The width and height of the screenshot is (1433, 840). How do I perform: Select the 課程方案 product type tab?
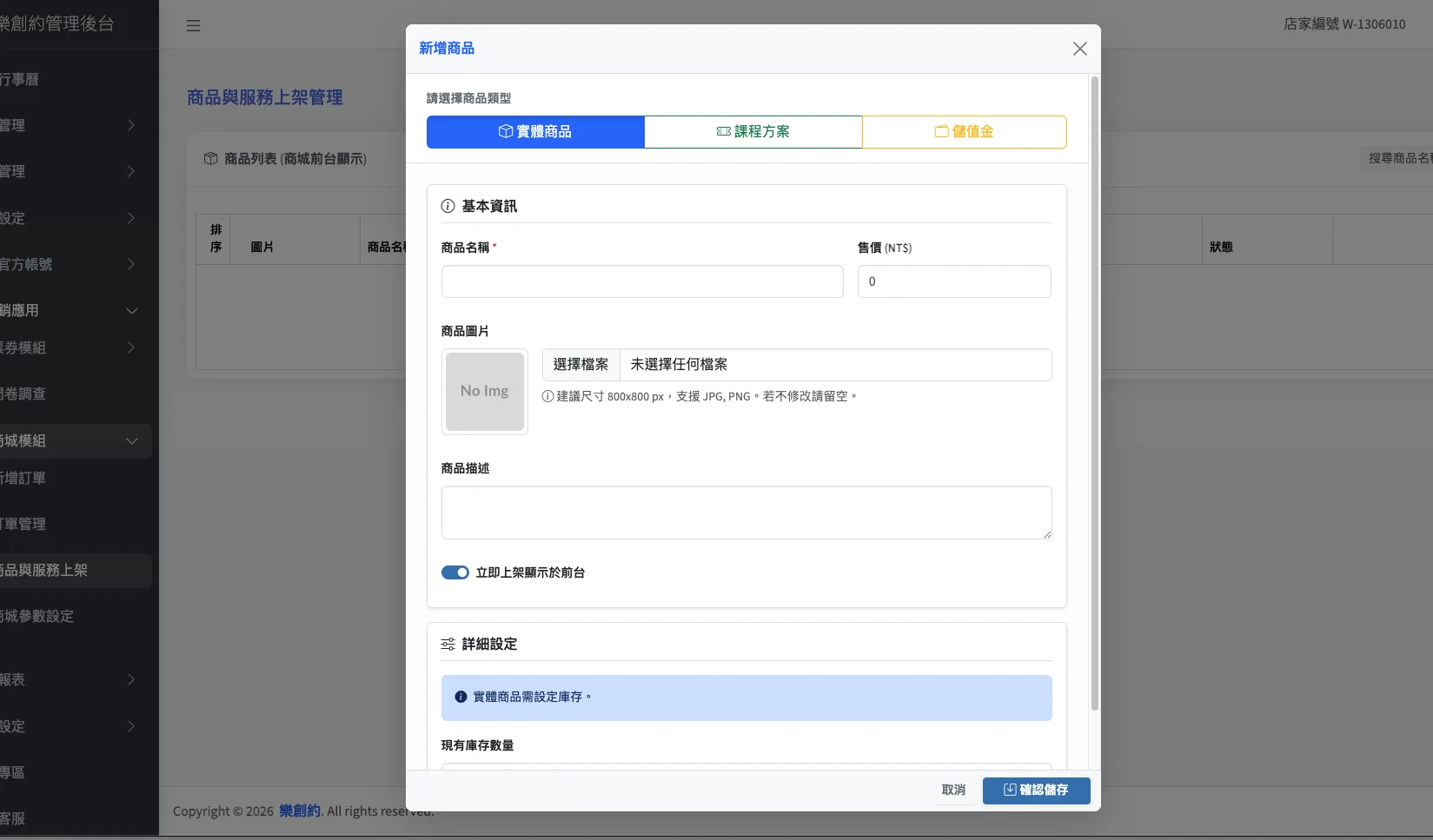click(x=753, y=132)
